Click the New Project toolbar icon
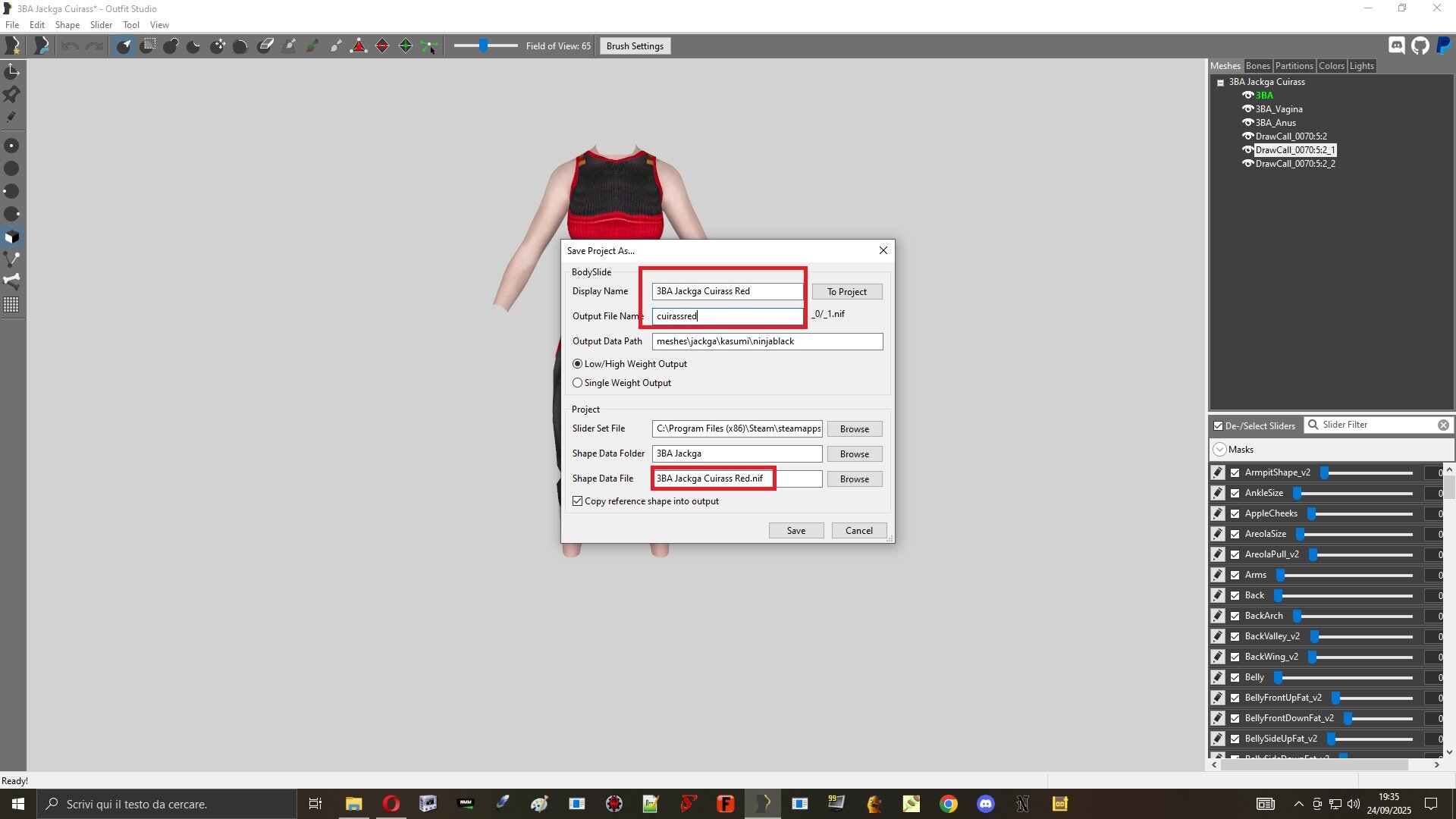 (12, 46)
